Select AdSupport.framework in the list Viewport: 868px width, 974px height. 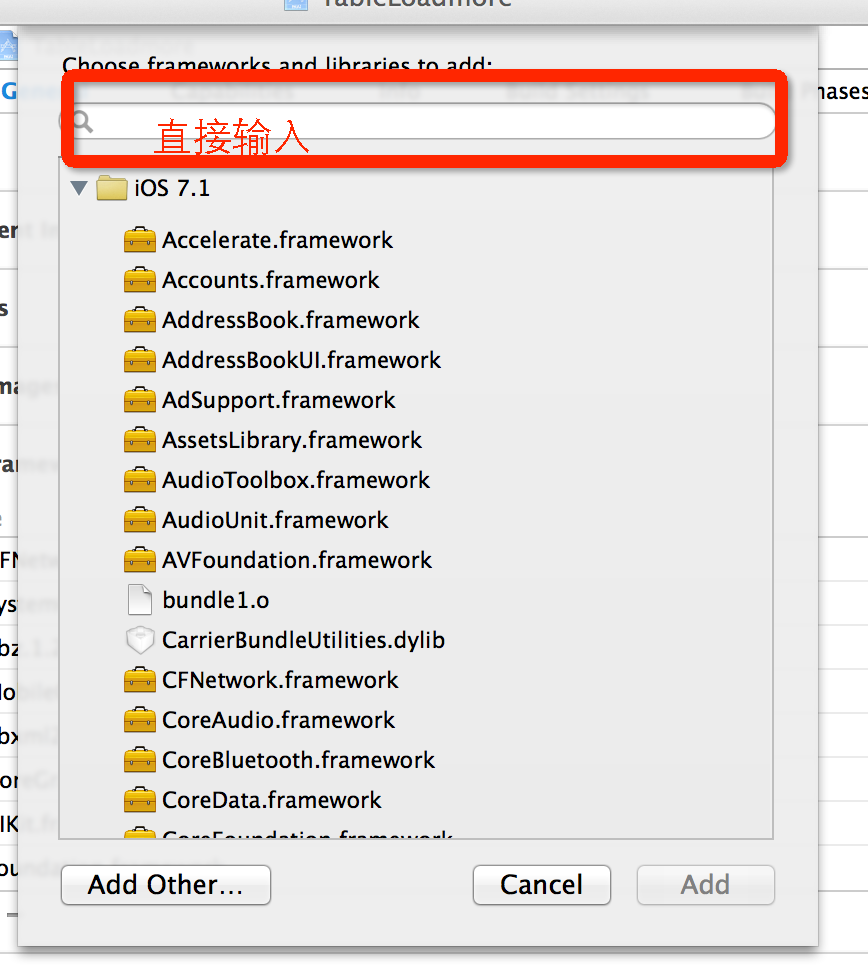[x=278, y=400]
